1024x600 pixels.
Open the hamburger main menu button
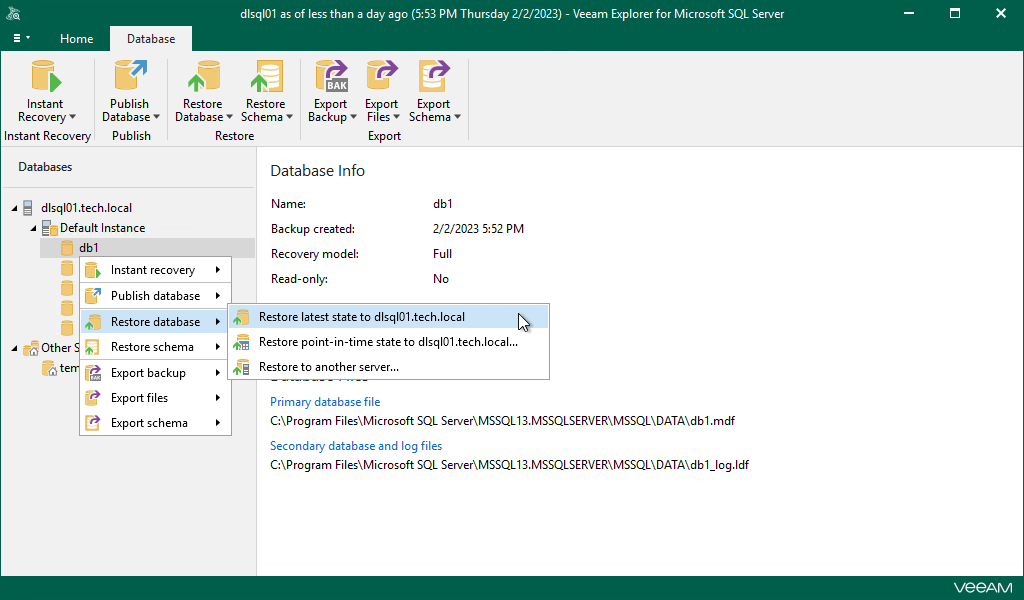coord(21,39)
